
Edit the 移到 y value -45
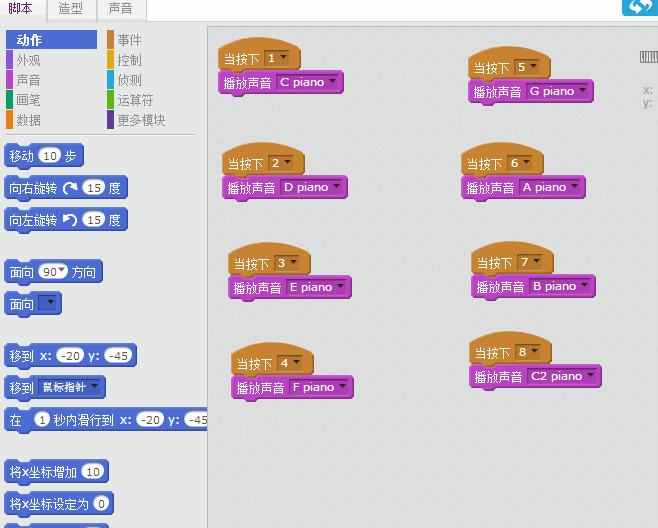pos(118,355)
